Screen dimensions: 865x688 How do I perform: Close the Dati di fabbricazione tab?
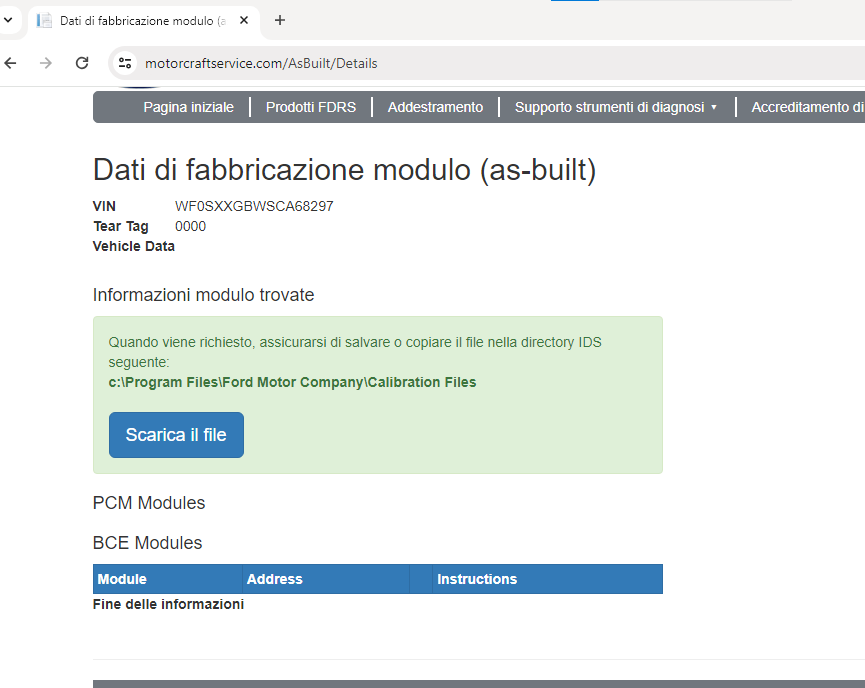point(244,20)
